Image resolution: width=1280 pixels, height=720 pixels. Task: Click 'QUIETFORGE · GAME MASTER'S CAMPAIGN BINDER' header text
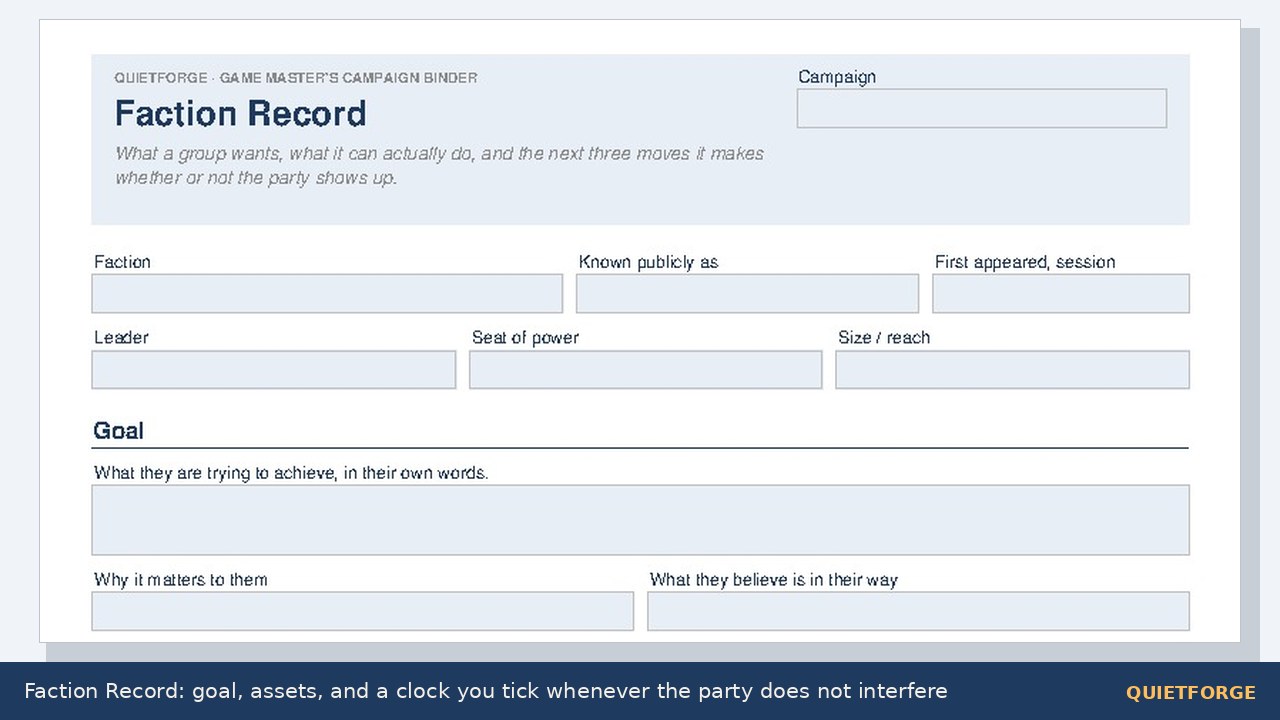coord(296,78)
